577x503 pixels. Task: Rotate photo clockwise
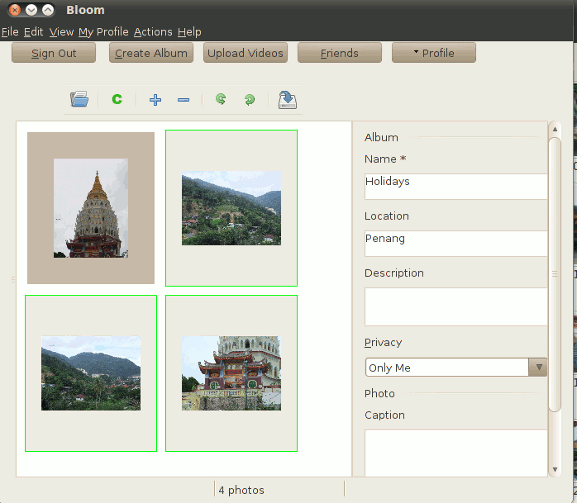click(249, 99)
